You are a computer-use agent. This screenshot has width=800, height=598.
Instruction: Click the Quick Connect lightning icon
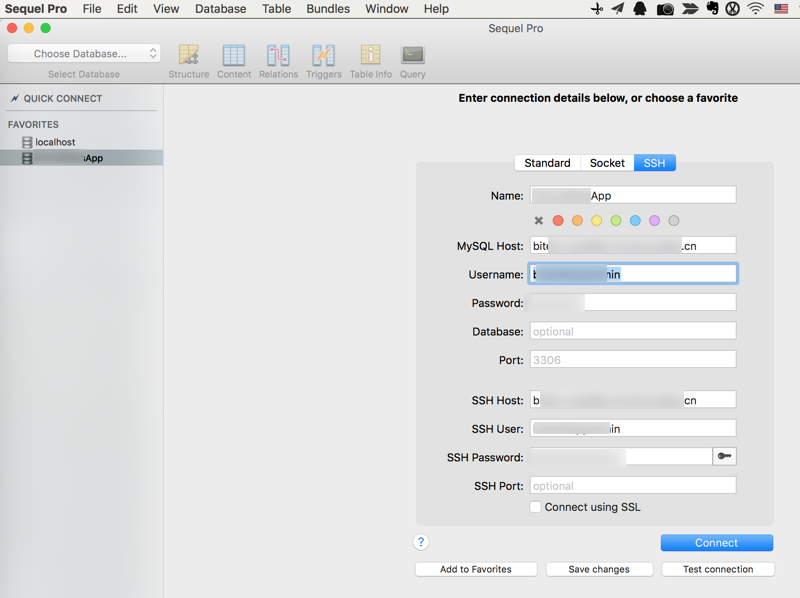click(15, 98)
